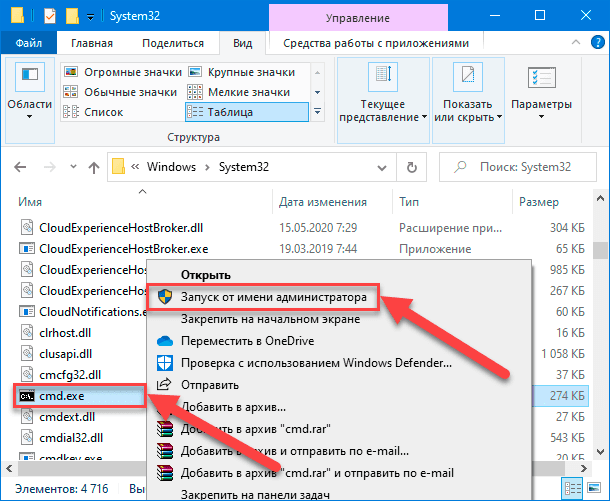
Task: Select Таблица layout
Action: pos(247,112)
